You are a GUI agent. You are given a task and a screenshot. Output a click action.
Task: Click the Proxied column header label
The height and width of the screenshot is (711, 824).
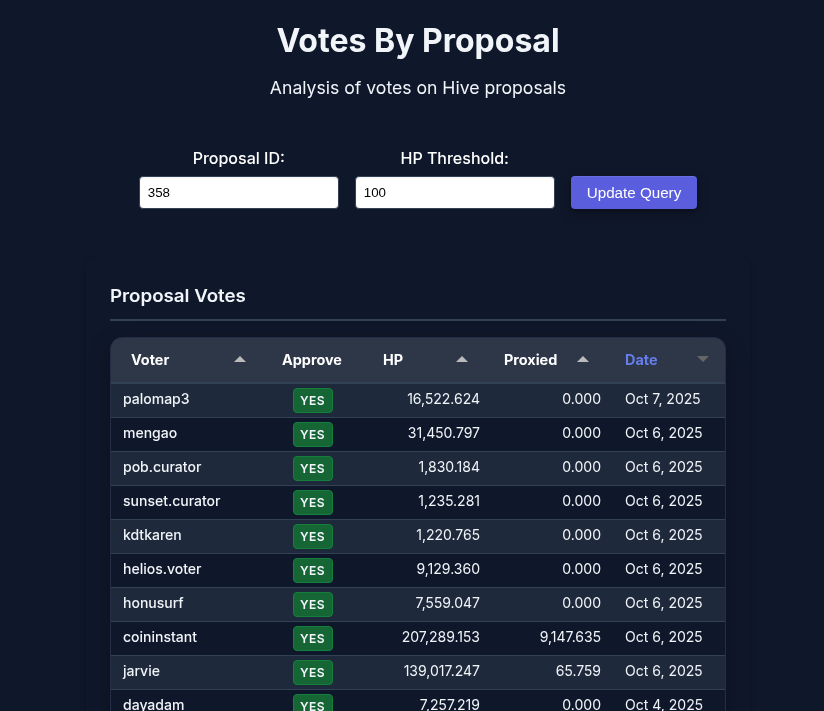[530, 360]
